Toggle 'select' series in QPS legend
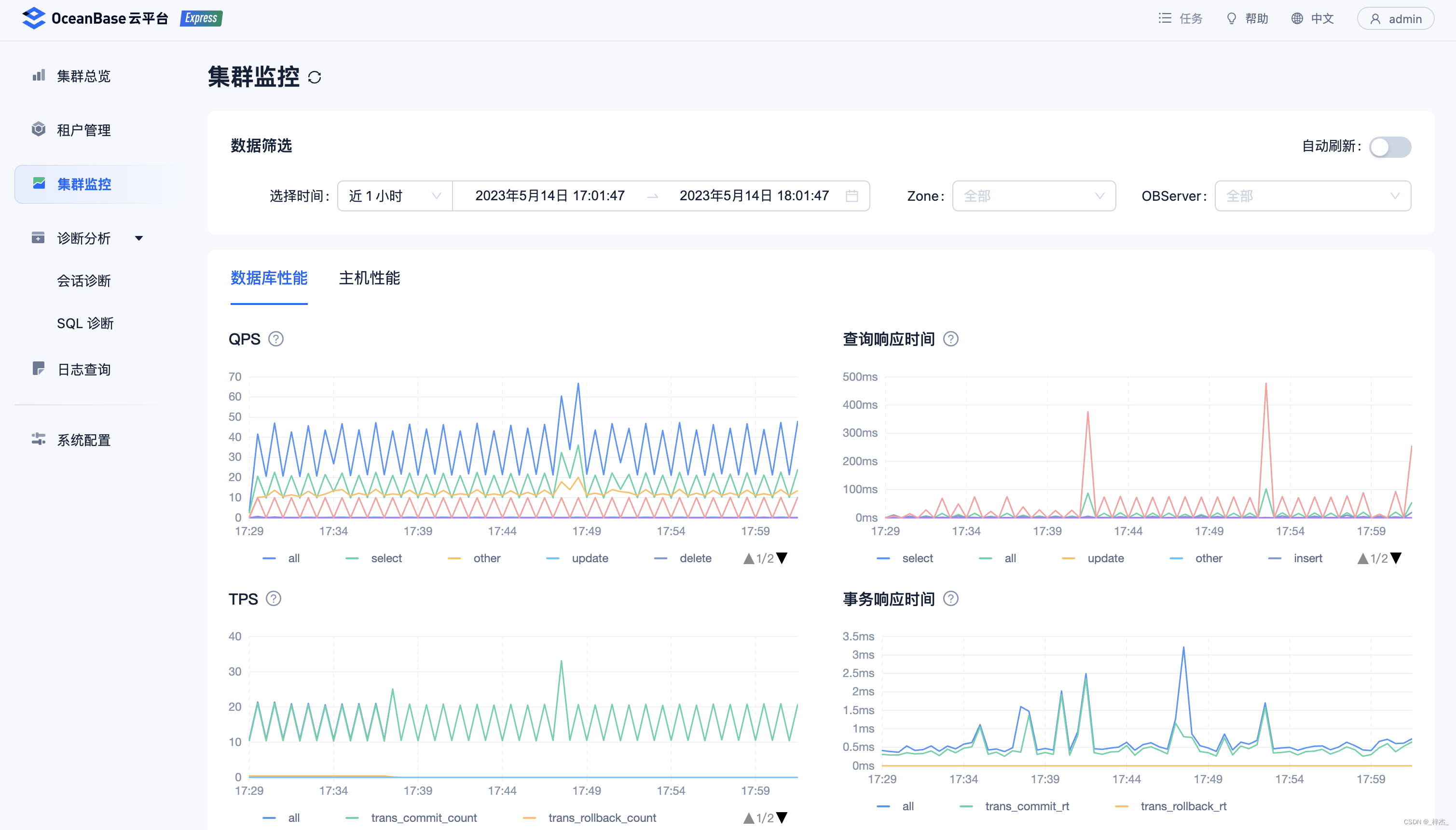Viewport: 1456px width, 830px height. pos(374,558)
